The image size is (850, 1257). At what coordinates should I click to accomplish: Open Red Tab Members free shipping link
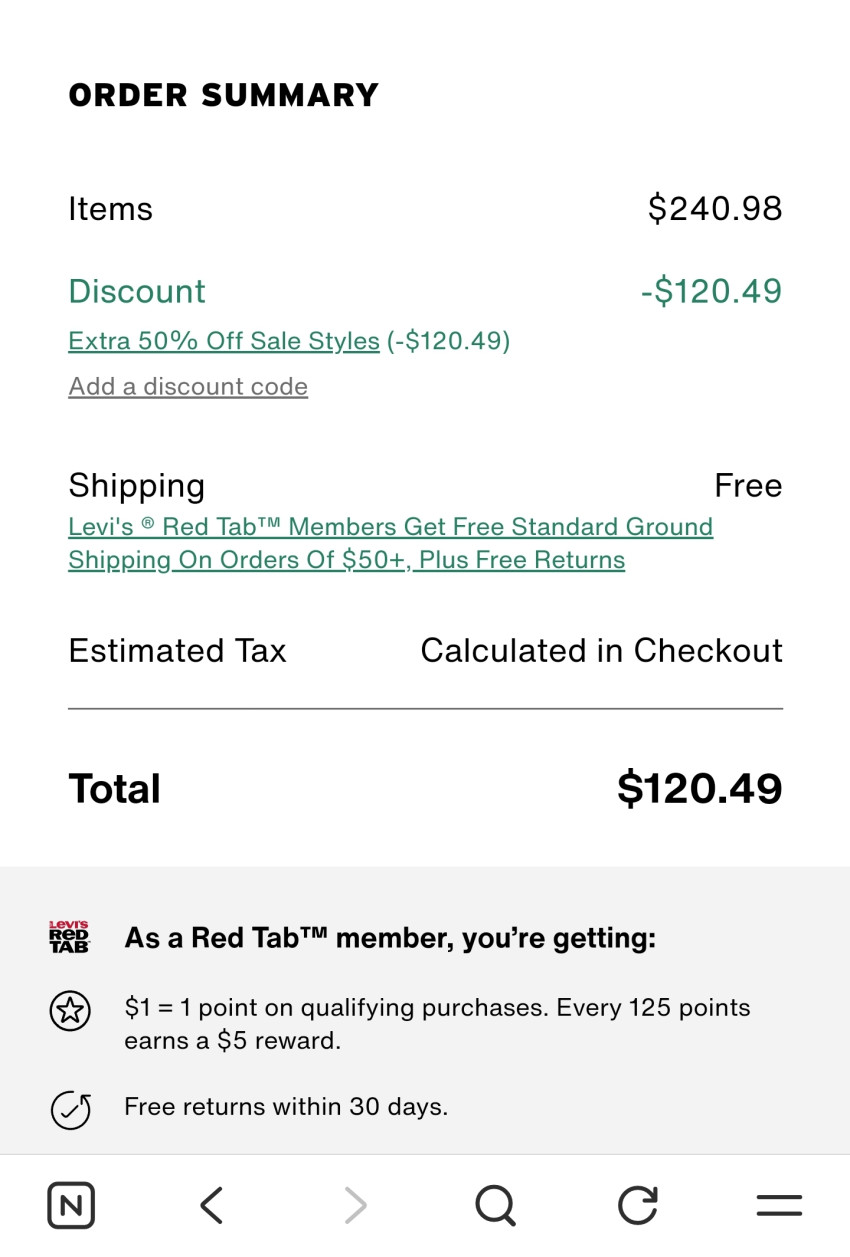(390, 543)
